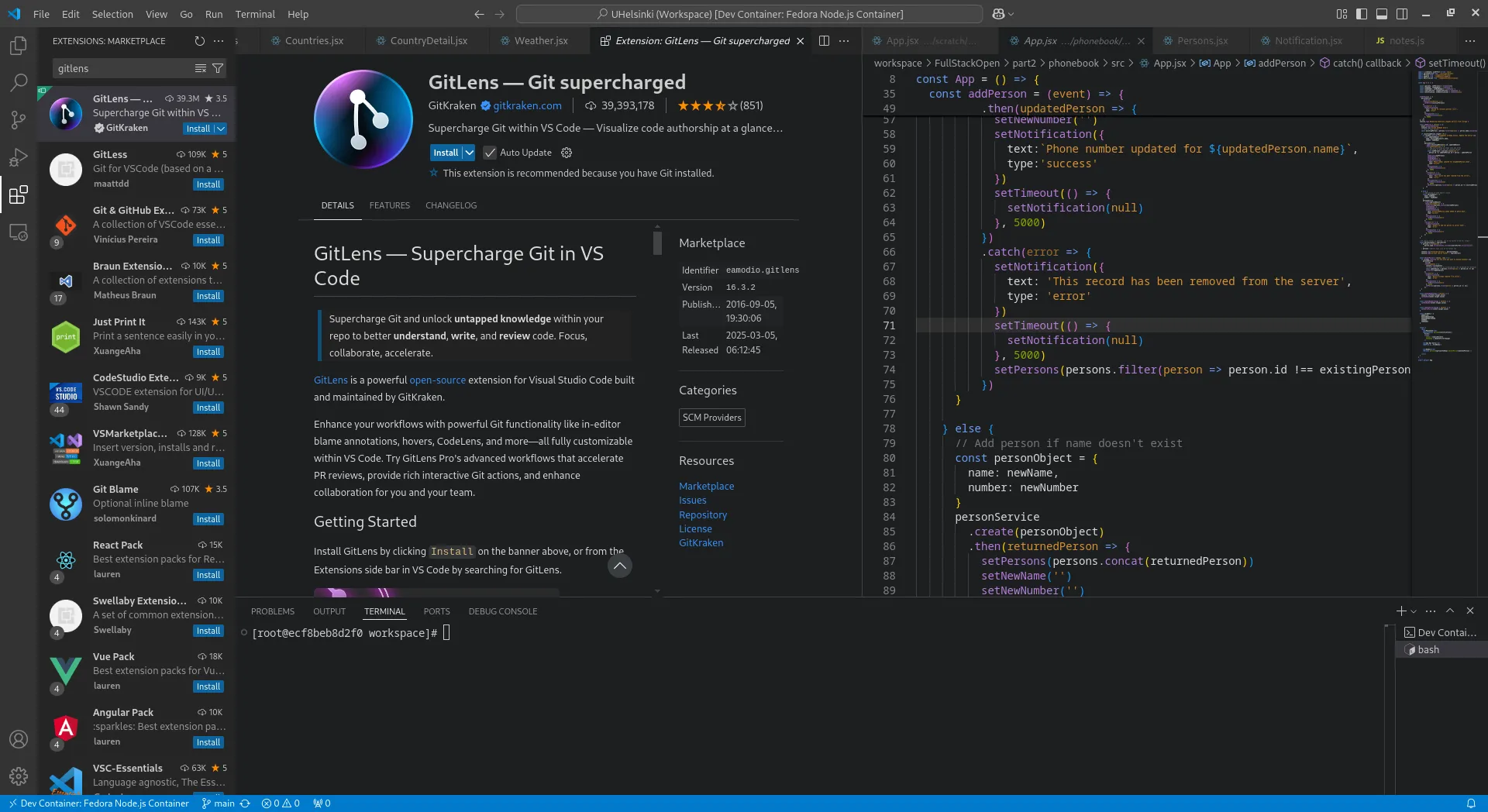
Task: Open the Source Control view
Action: (19, 119)
